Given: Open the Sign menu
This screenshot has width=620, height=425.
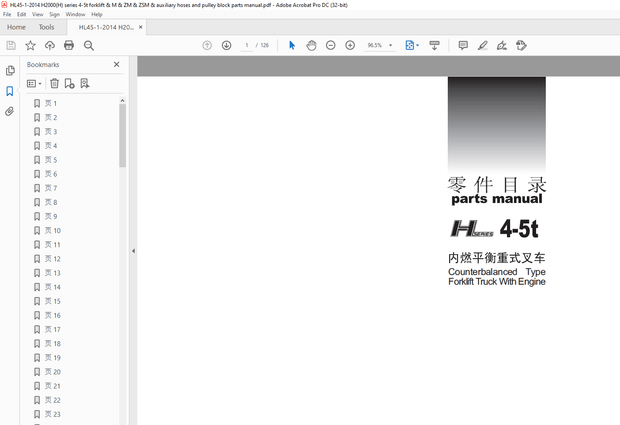Looking at the screenshot, I should pyautogui.click(x=55, y=14).
